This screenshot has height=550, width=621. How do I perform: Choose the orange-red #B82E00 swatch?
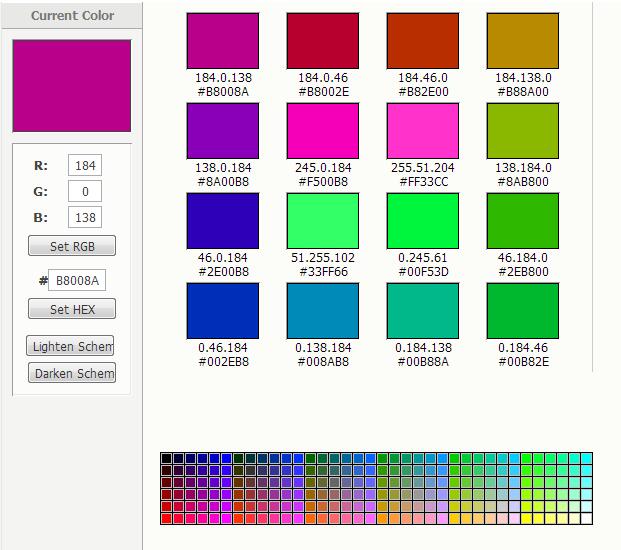pos(422,41)
